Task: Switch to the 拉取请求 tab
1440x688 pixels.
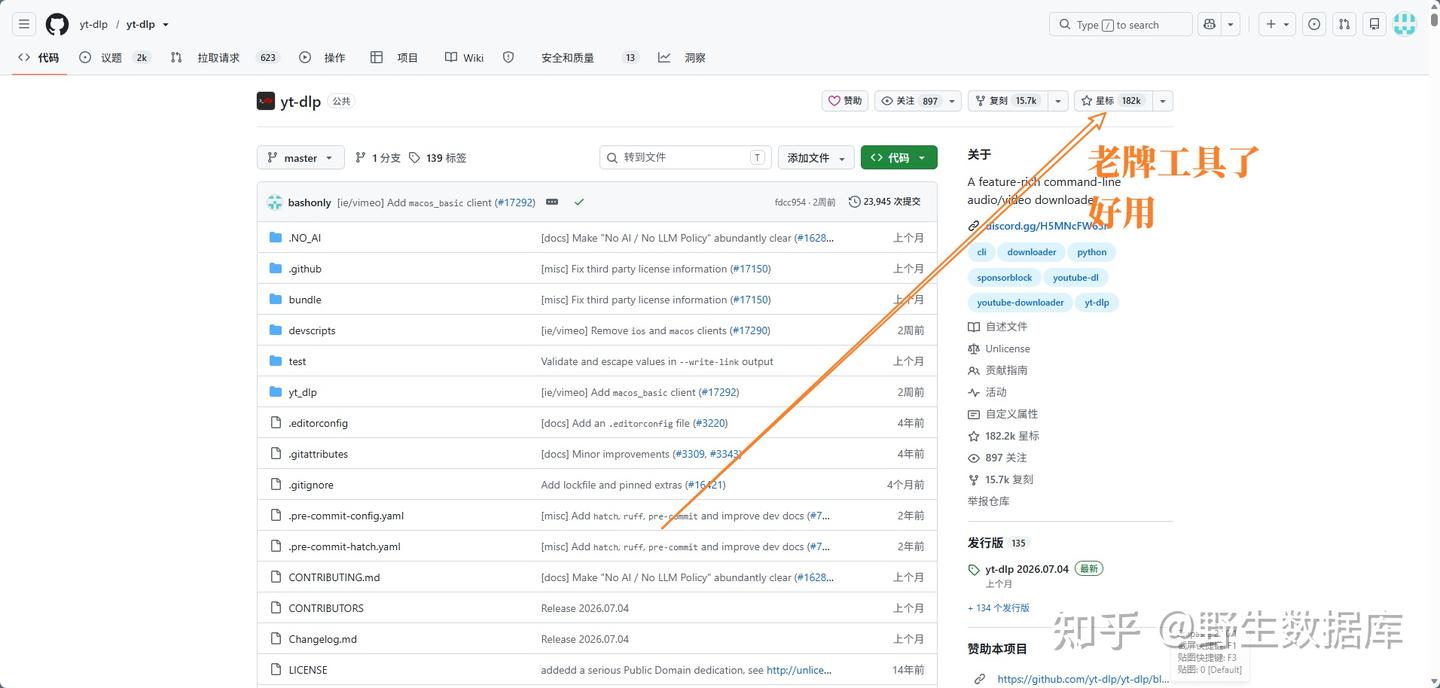Action: 224,58
